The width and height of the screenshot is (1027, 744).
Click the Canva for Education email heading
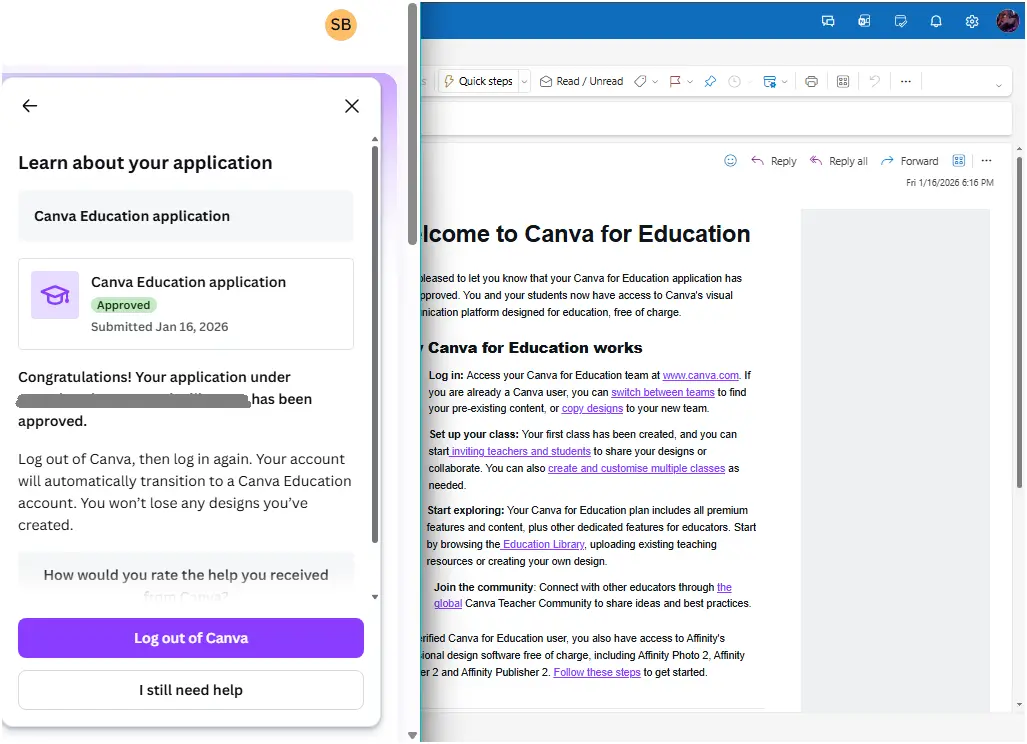pyautogui.click(x=586, y=234)
